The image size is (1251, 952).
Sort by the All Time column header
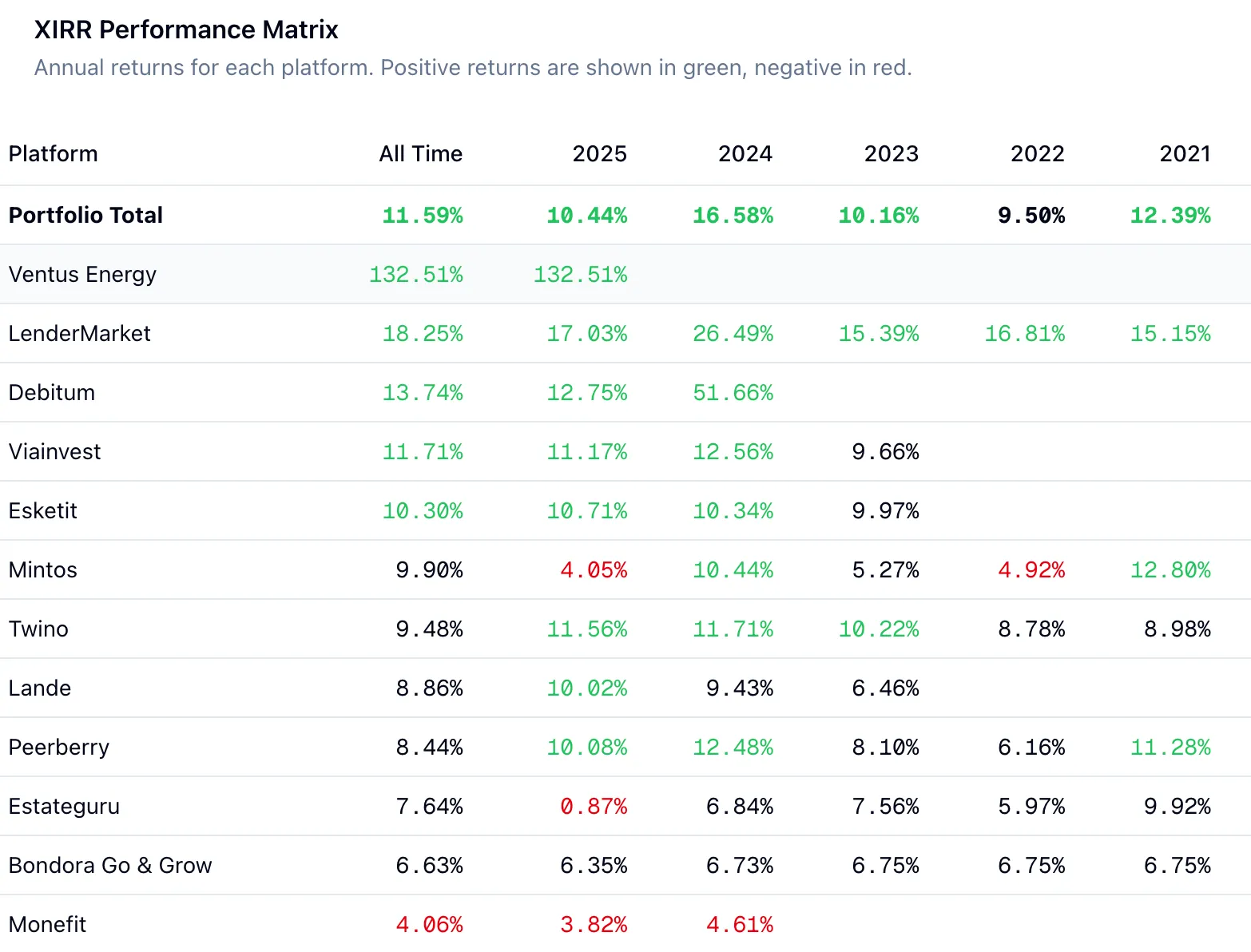[x=420, y=153]
